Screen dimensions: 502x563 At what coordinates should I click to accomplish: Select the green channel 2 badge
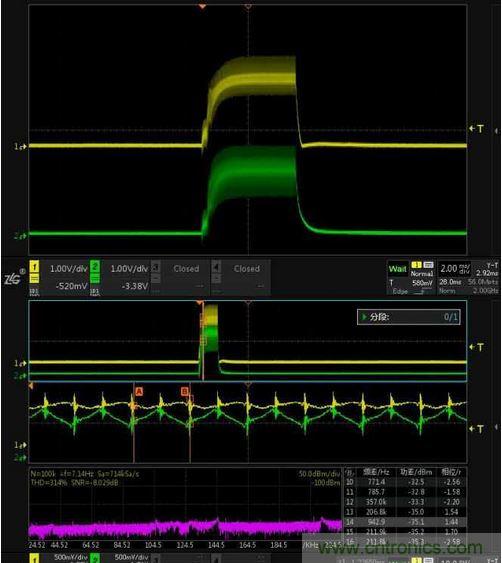pyautogui.click(x=95, y=267)
